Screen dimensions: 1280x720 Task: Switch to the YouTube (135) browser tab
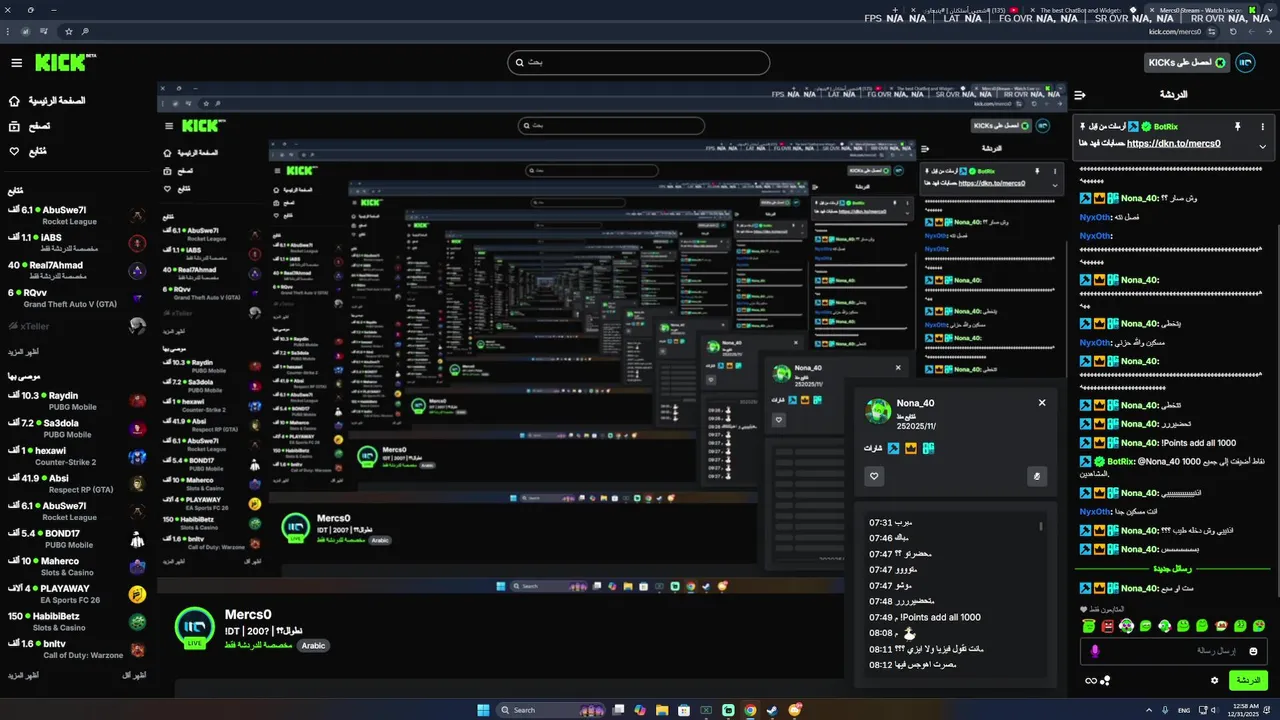pyautogui.click(x=965, y=10)
